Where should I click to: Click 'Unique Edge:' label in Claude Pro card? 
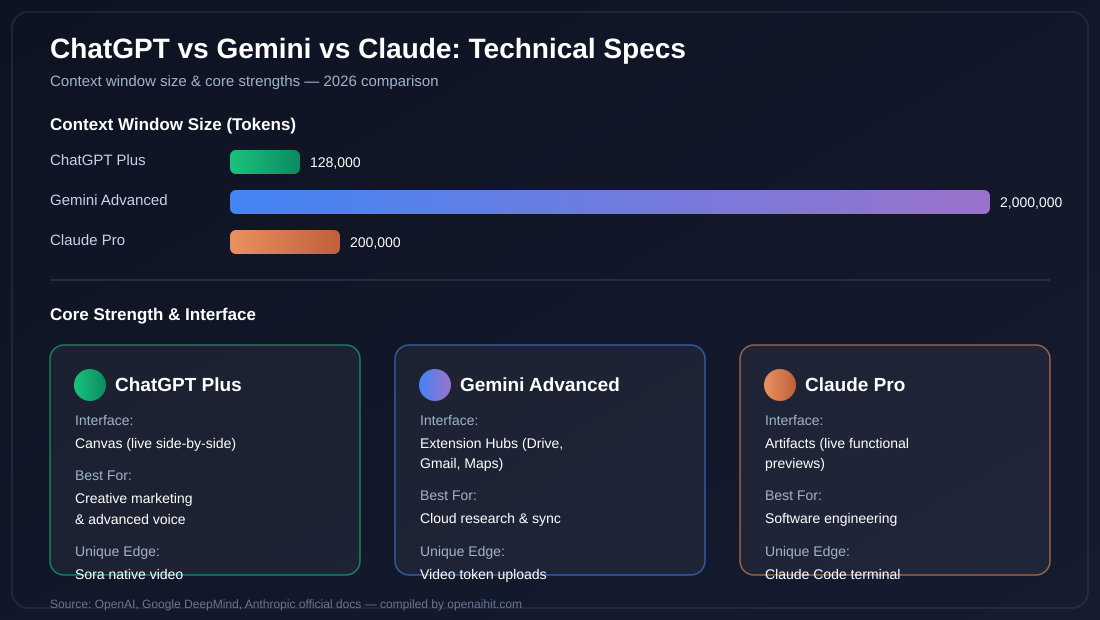pos(807,552)
